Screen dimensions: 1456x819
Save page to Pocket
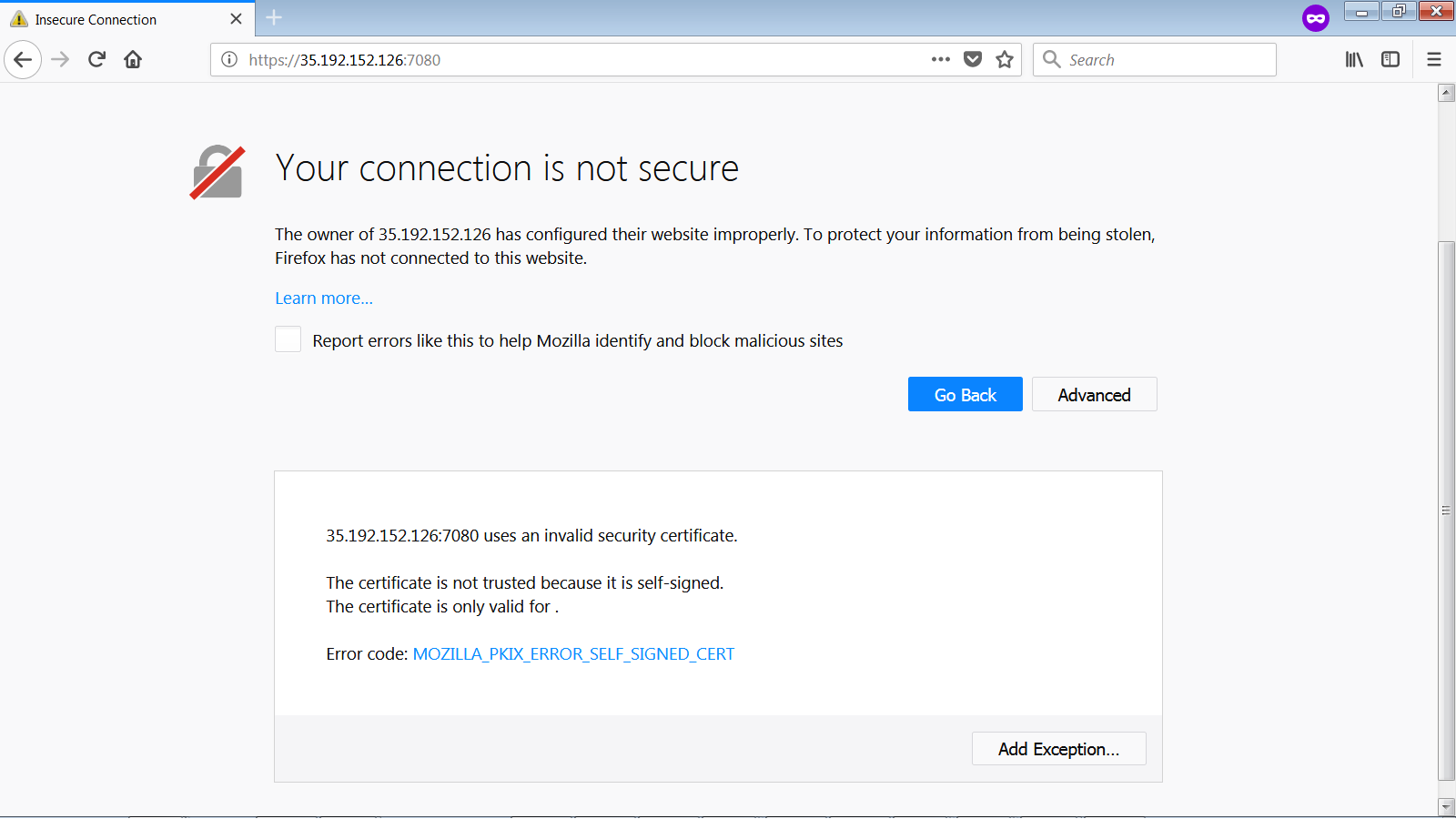click(973, 60)
